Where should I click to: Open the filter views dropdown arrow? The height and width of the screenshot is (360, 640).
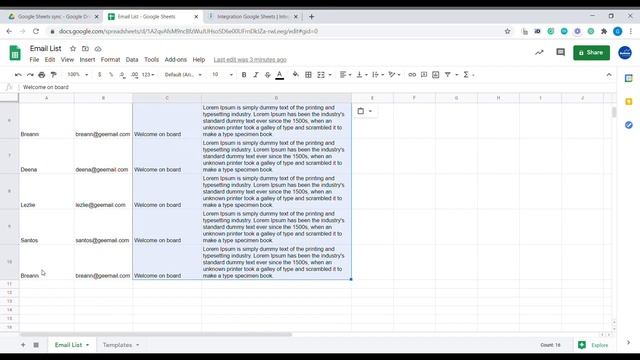point(456,75)
